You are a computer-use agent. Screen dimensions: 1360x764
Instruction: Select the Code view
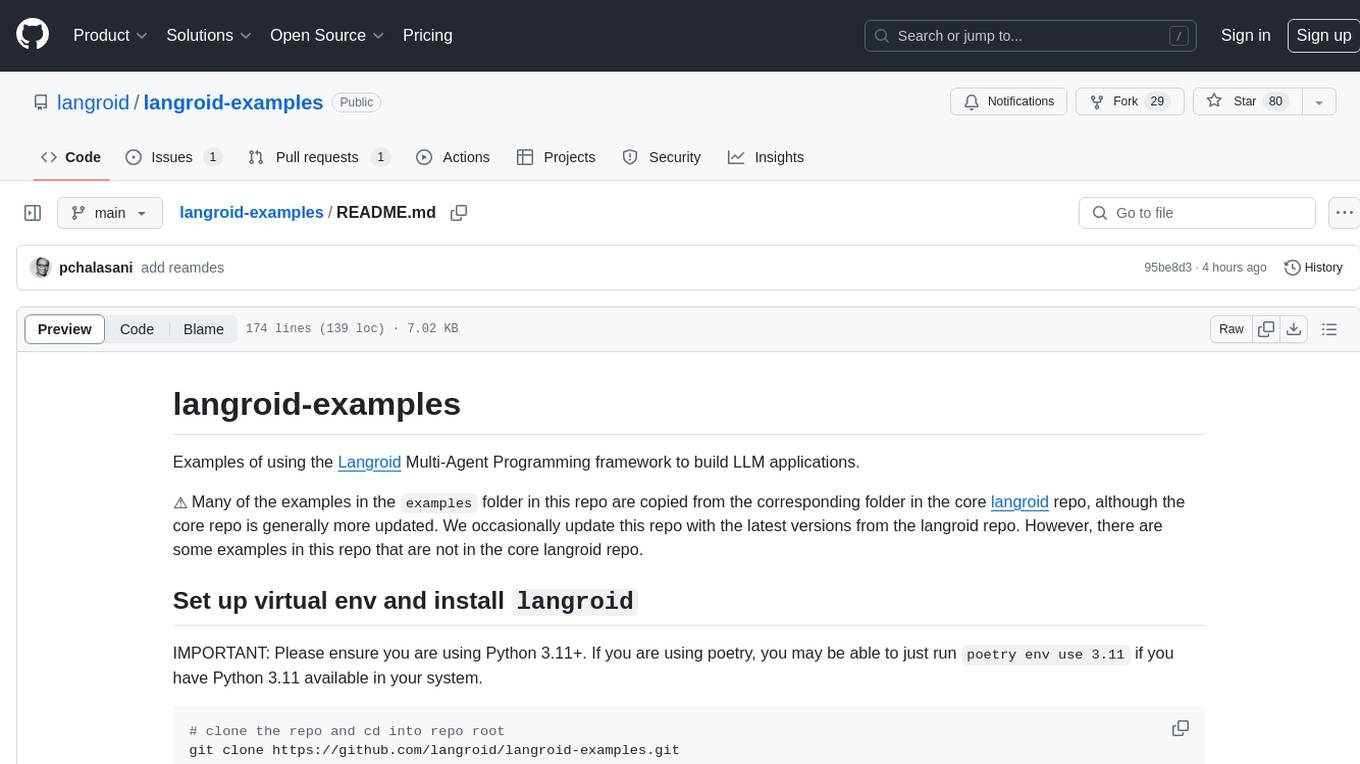137,329
